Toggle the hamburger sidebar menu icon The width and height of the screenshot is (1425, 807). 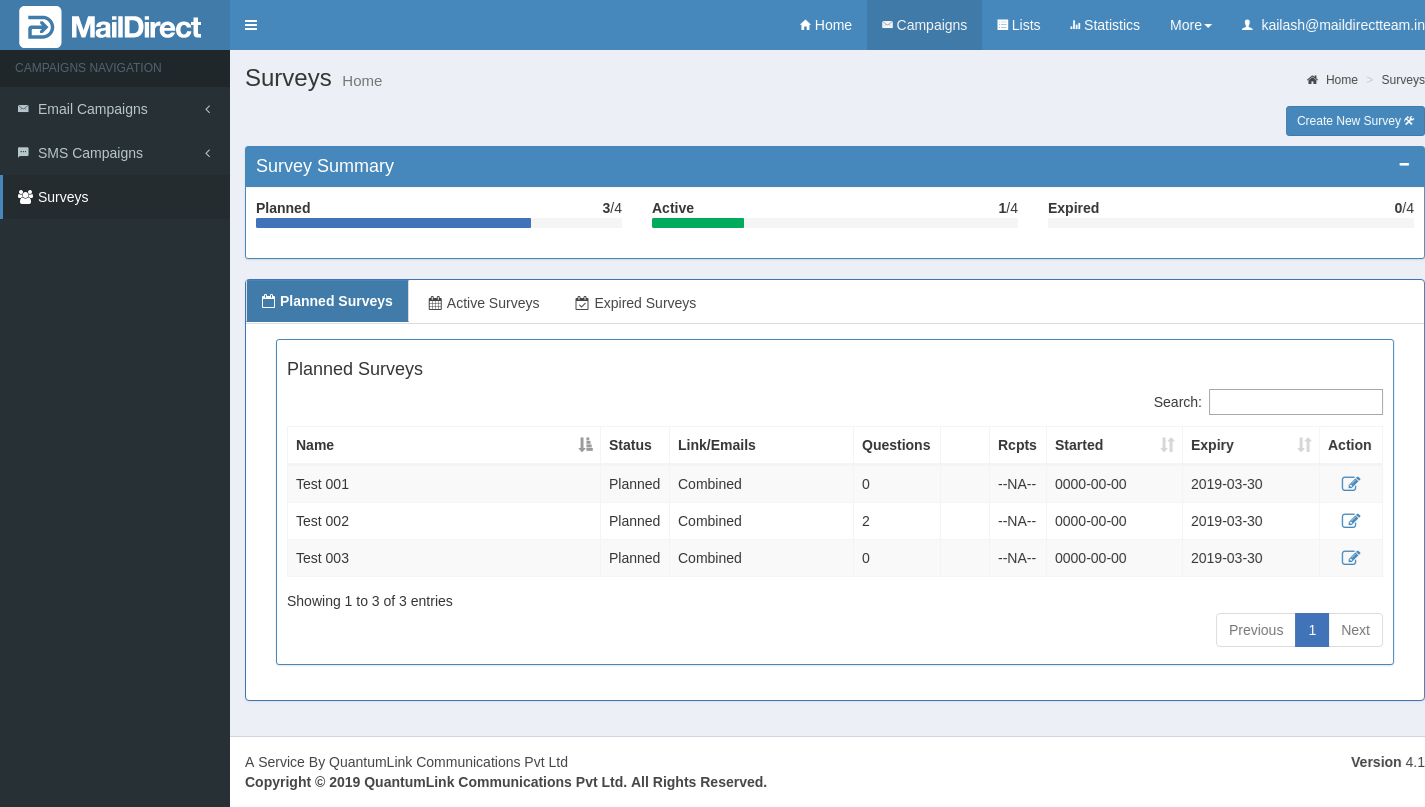click(251, 25)
